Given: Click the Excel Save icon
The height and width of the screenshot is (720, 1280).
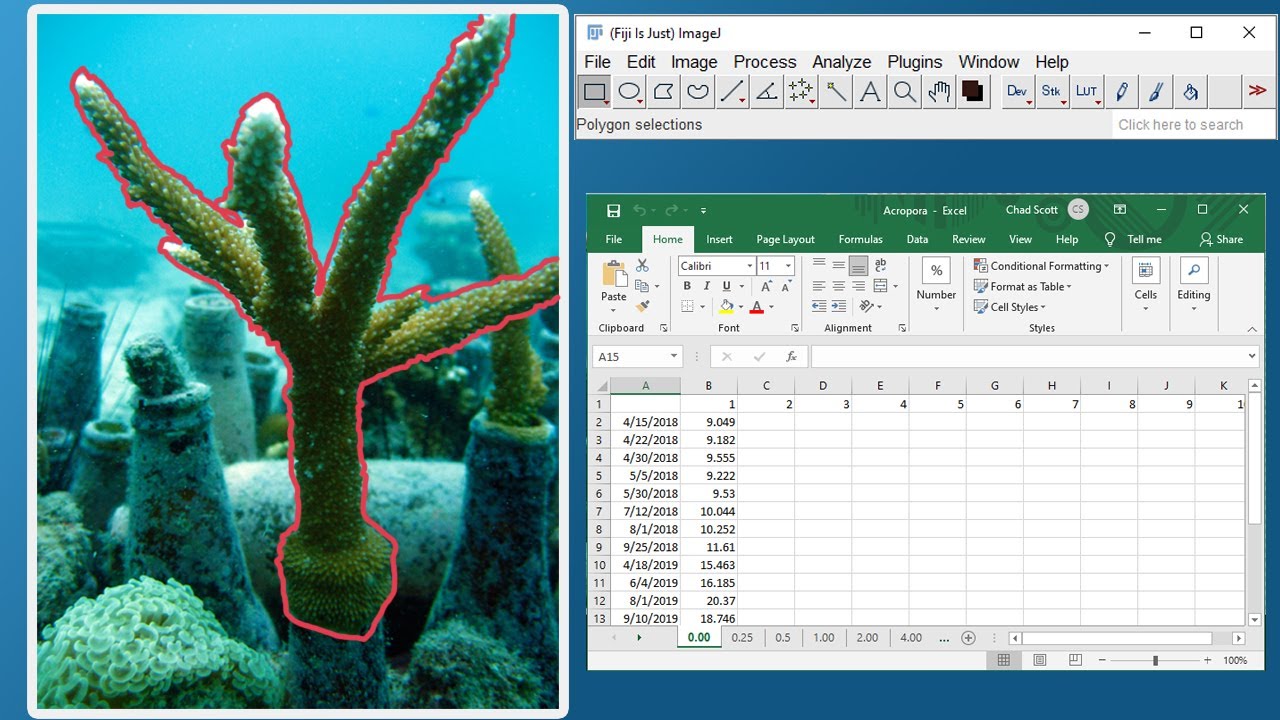Looking at the screenshot, I should [x=613, y=210].
